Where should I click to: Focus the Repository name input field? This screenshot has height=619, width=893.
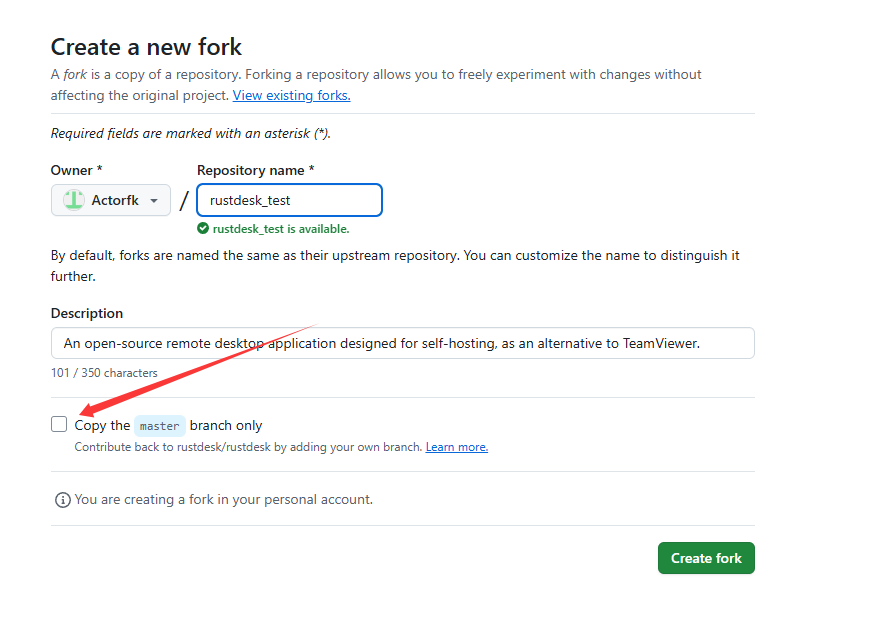coord(290,200)
